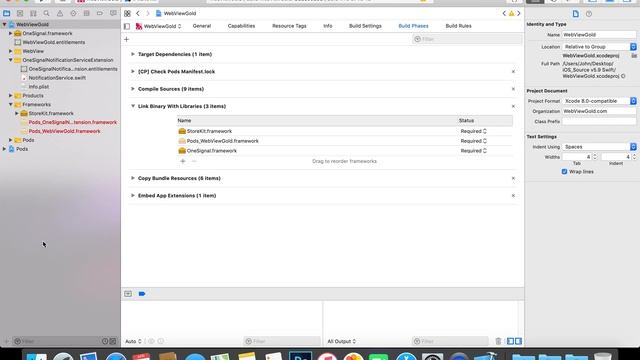Switch to the Build Rules tab
640x360 pixels.
(458, 26)
